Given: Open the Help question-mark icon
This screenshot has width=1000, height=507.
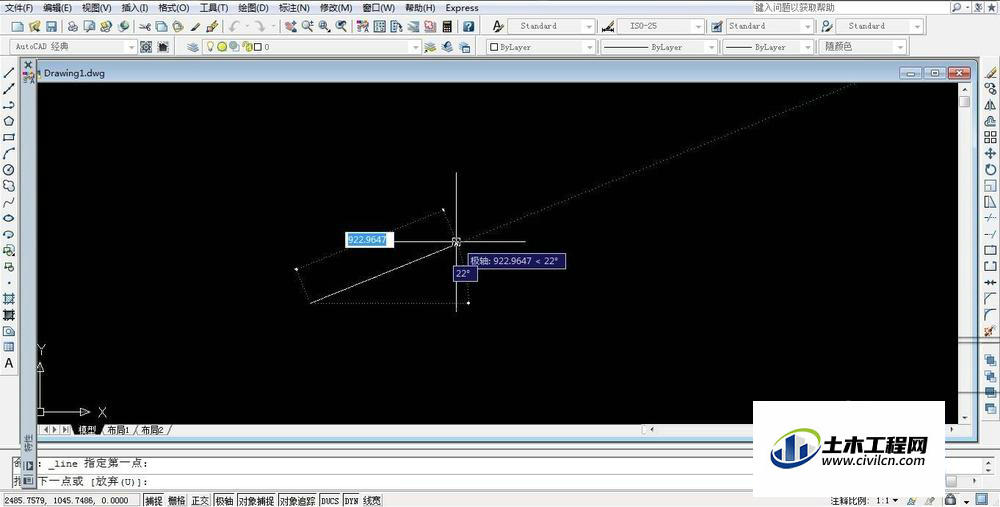Looking at the screenshot, I should coord(469,26).
